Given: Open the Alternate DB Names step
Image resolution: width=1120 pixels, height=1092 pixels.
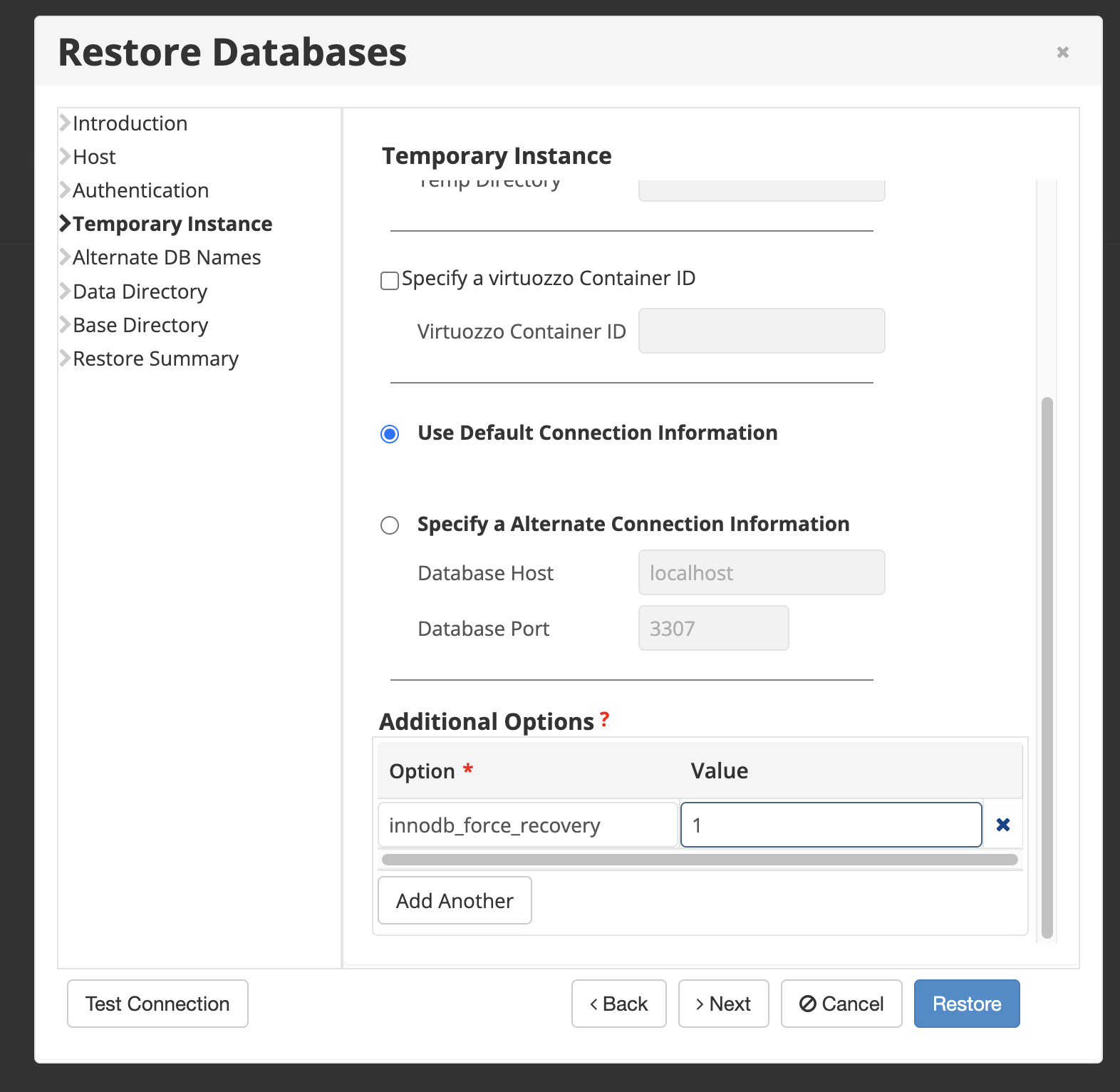Looking at the screenshot, I should (x=167, y=257).
